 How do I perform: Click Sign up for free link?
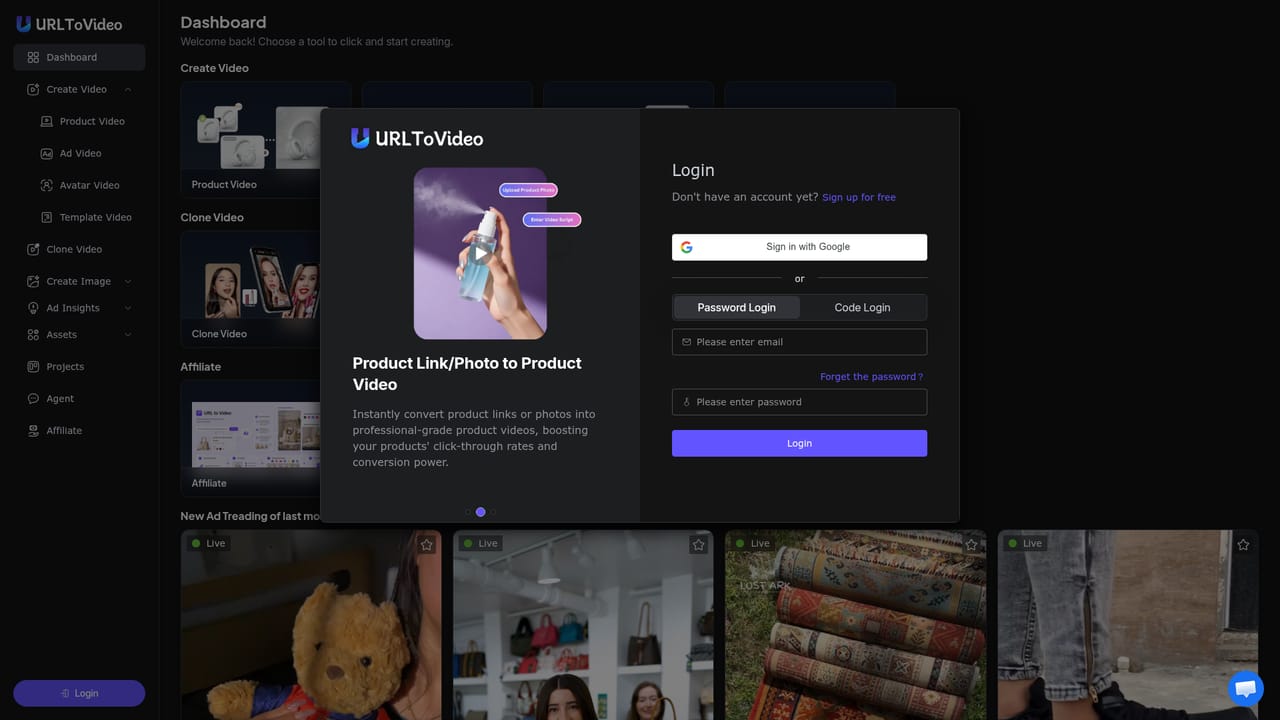click(x=859, y=197)
